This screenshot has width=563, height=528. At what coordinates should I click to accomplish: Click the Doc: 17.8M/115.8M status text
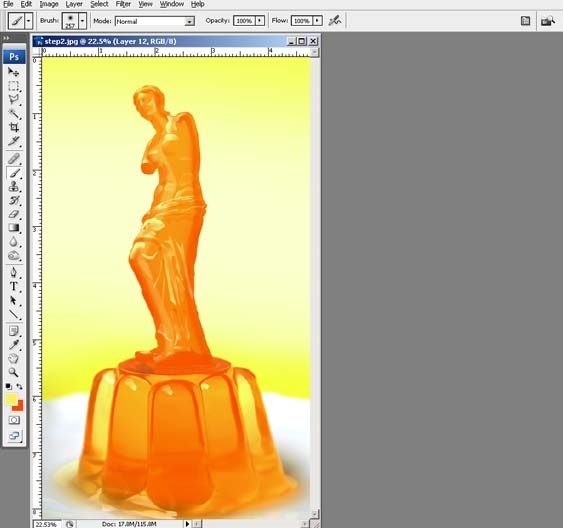tap(129, 524)
